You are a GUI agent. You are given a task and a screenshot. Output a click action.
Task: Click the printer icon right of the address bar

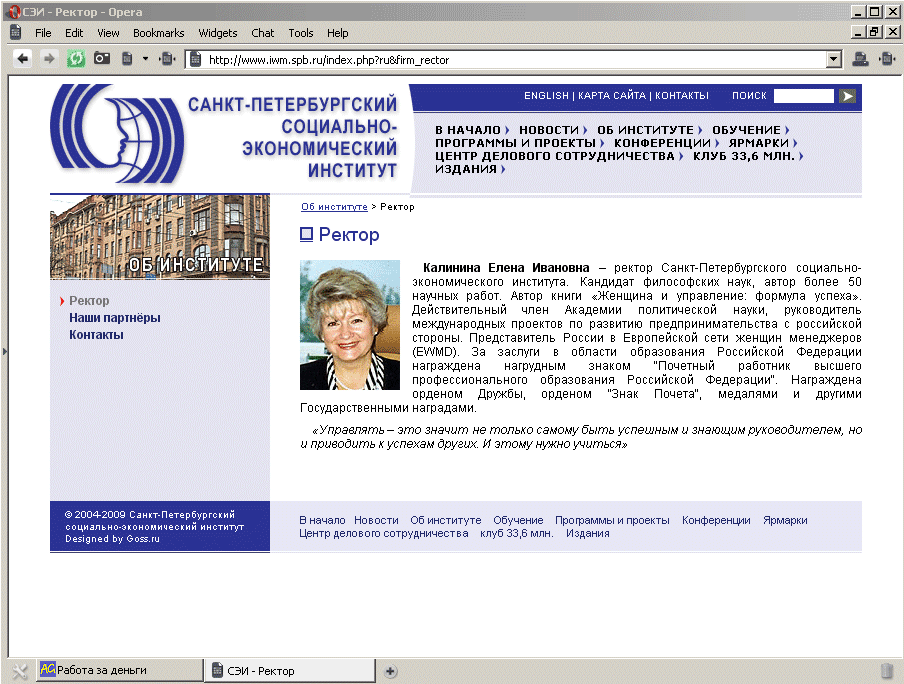[x=861, y=59]
